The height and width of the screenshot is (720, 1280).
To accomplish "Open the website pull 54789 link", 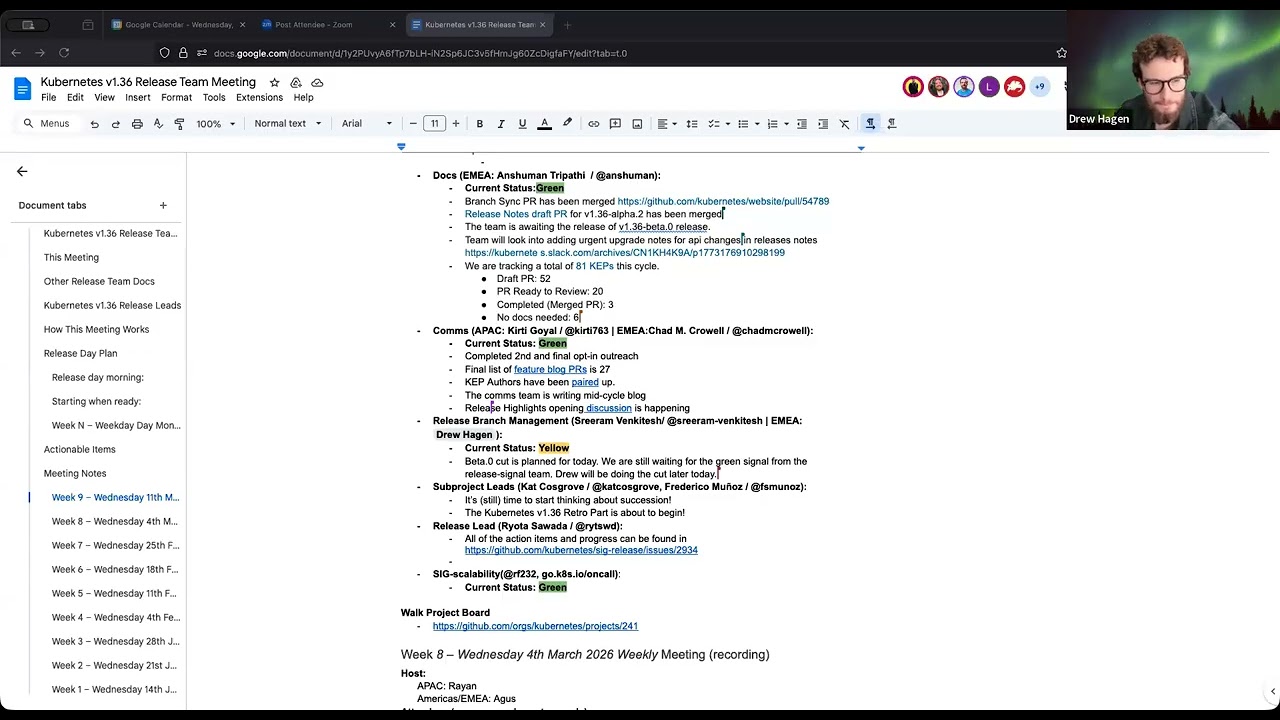I will 723,201.
